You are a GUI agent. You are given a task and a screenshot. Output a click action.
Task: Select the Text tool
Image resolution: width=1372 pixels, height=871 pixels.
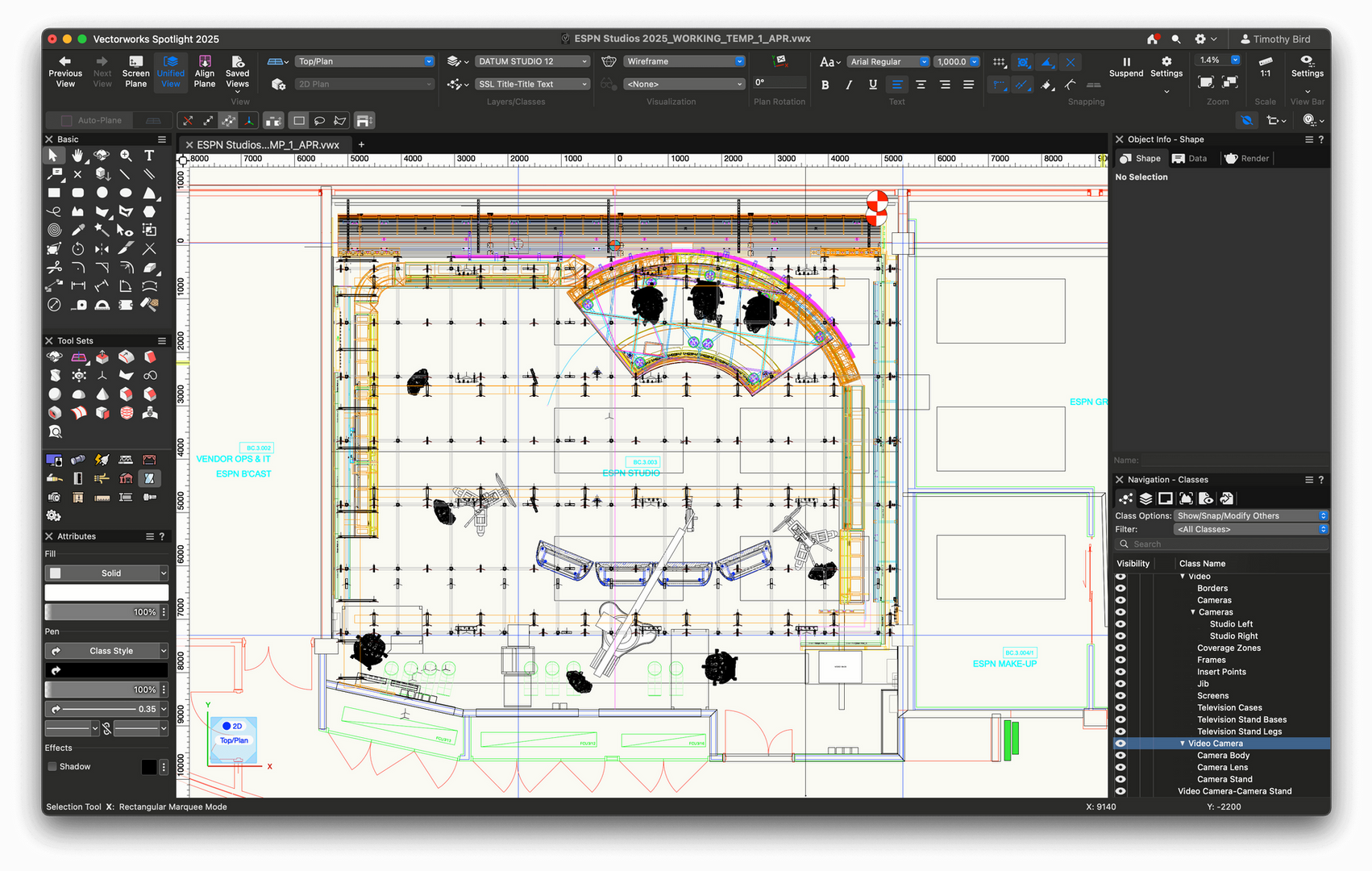click(x=149, y=155)
